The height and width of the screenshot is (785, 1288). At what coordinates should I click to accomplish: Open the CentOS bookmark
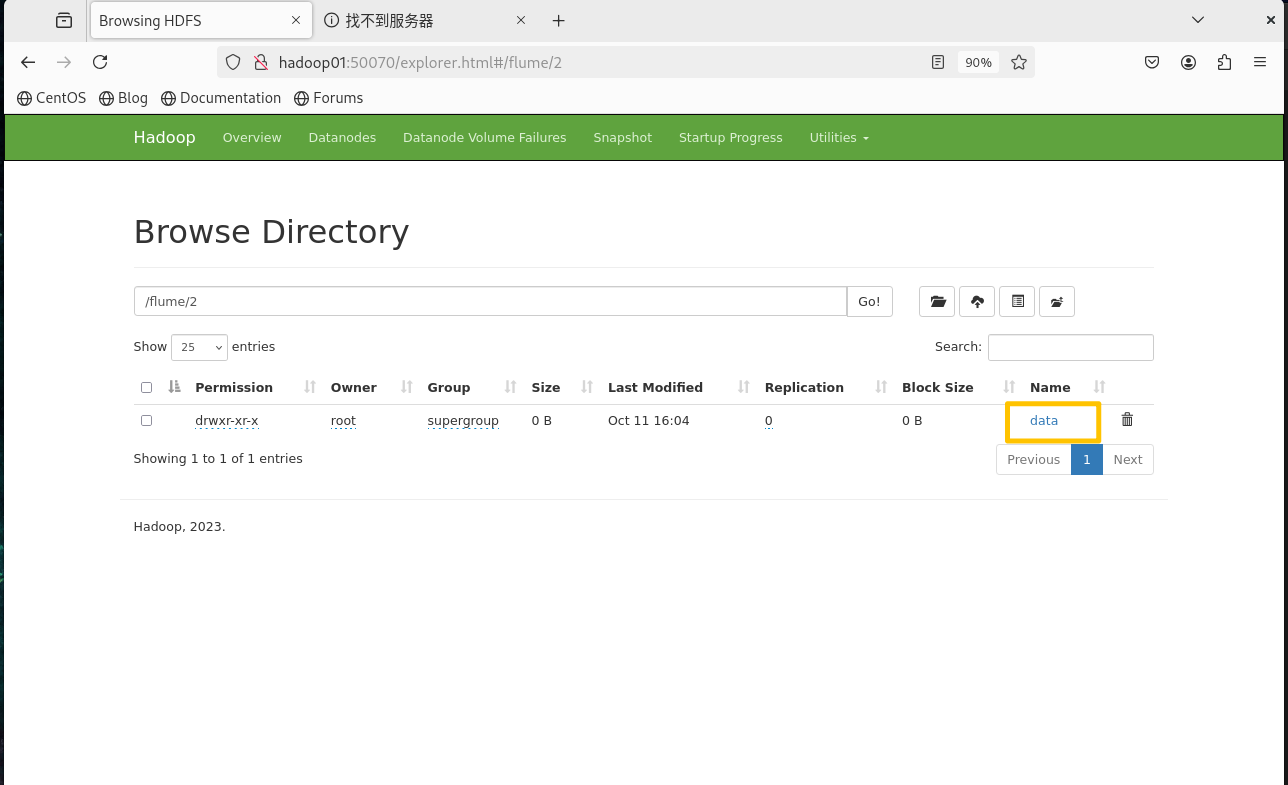pos(52,98)
